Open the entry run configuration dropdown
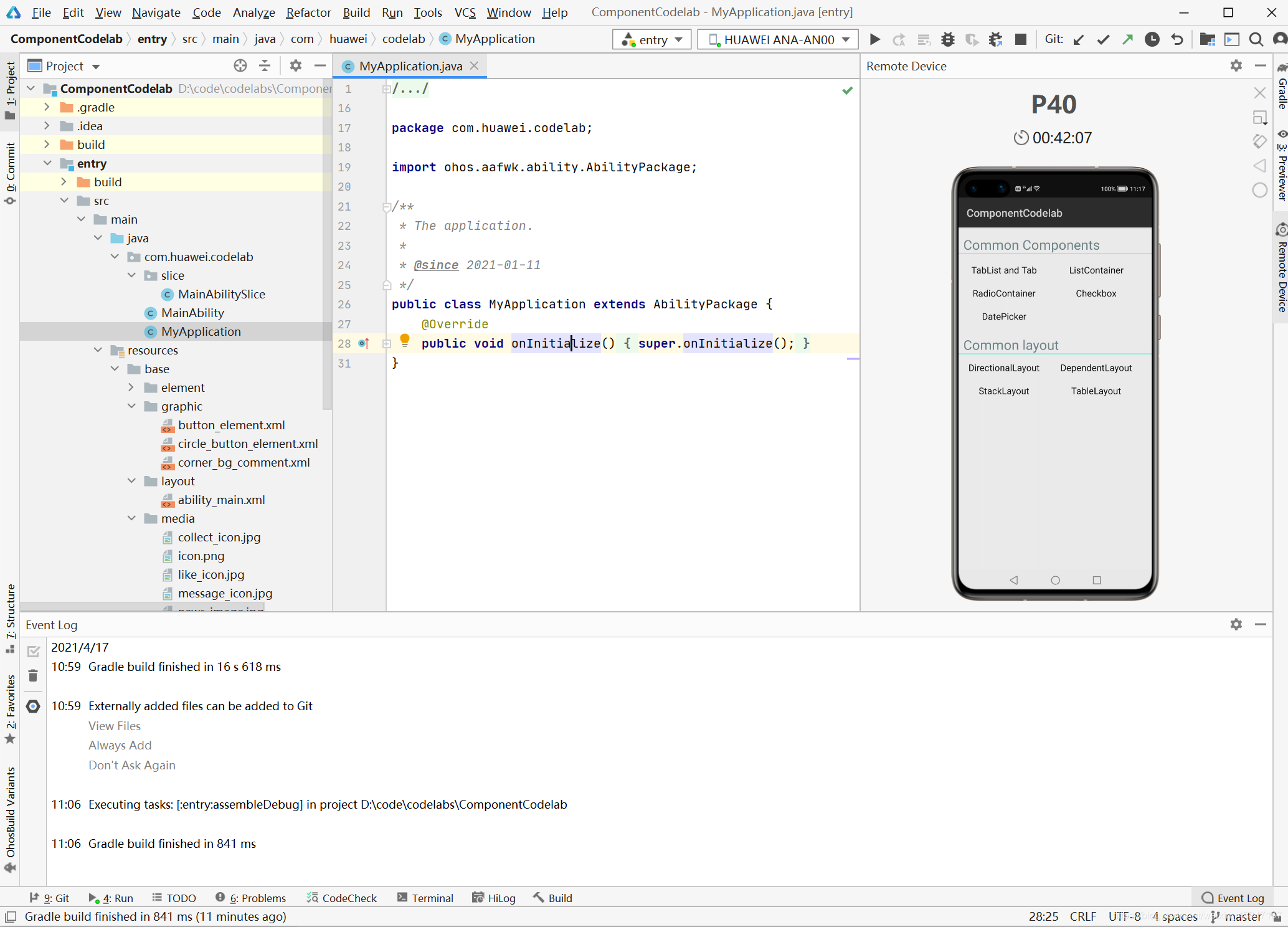The height and width of the screenshot is (927, 1288). pyautogui.click(x=651, y=40)
